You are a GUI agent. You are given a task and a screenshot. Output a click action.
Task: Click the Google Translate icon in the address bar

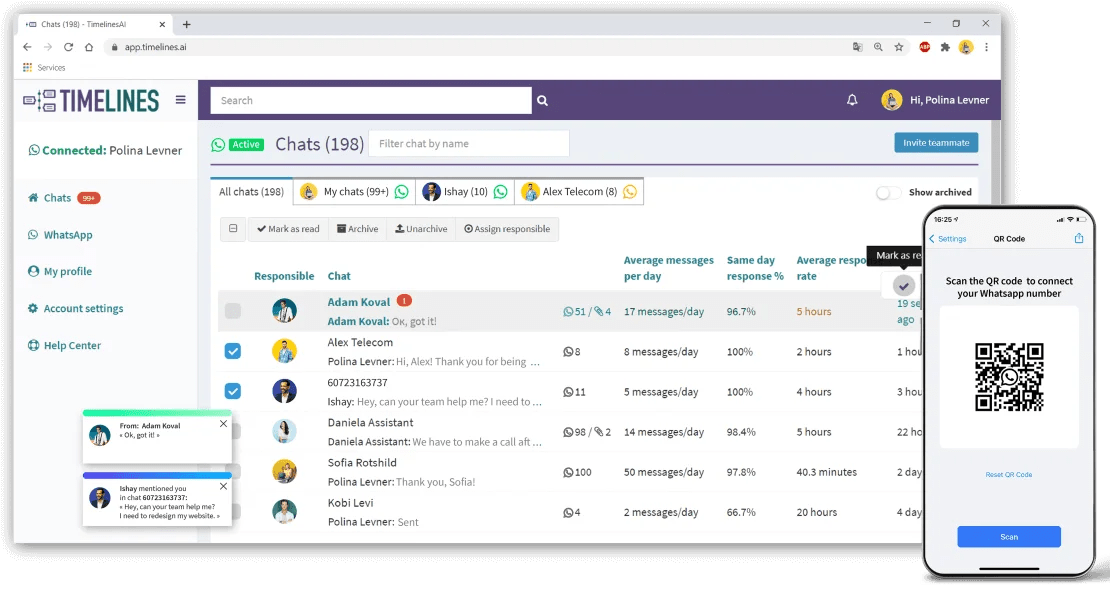[858, 47]
